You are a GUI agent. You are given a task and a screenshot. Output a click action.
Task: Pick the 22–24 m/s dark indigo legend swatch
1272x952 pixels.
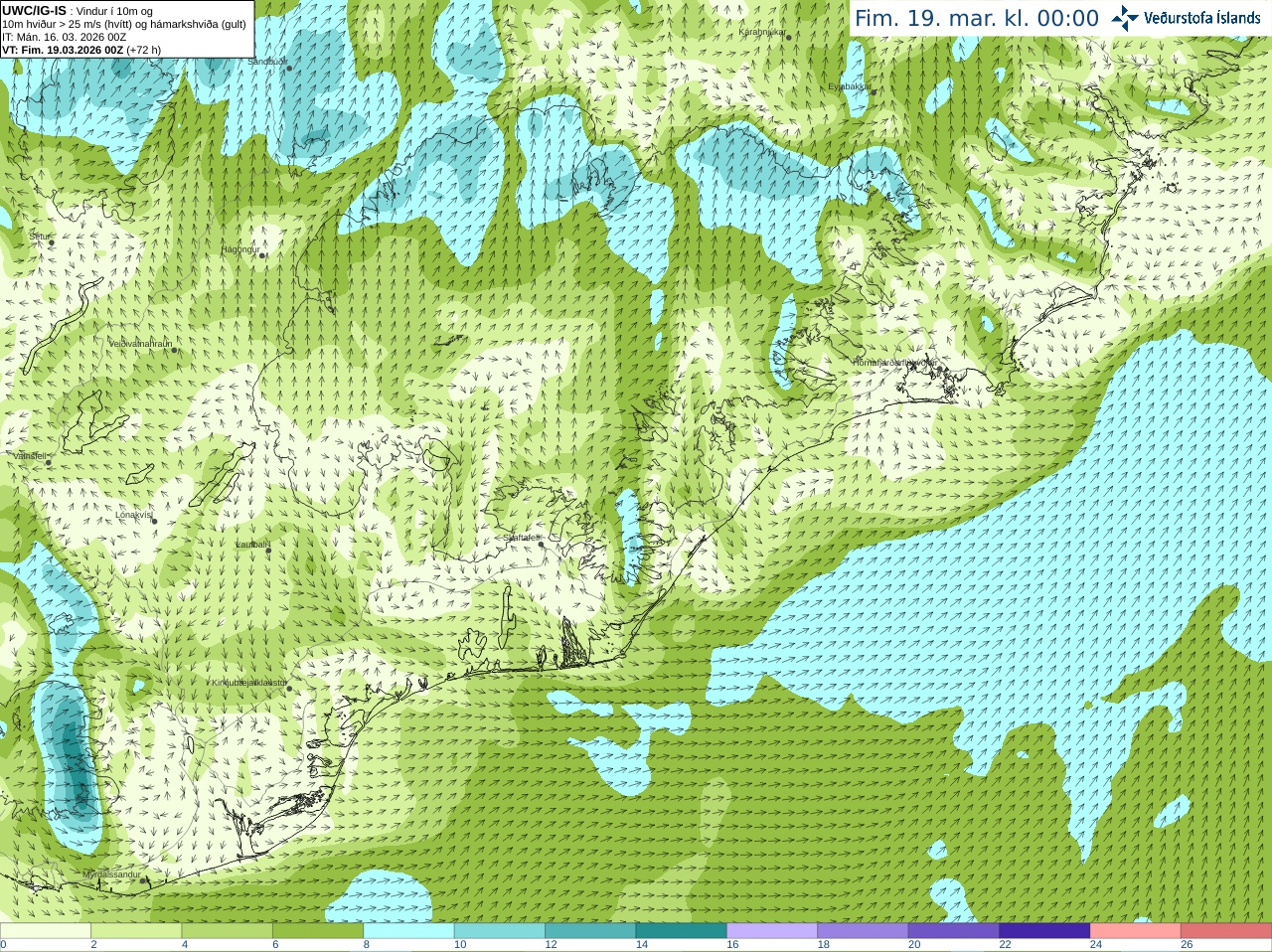point(1044,931)
